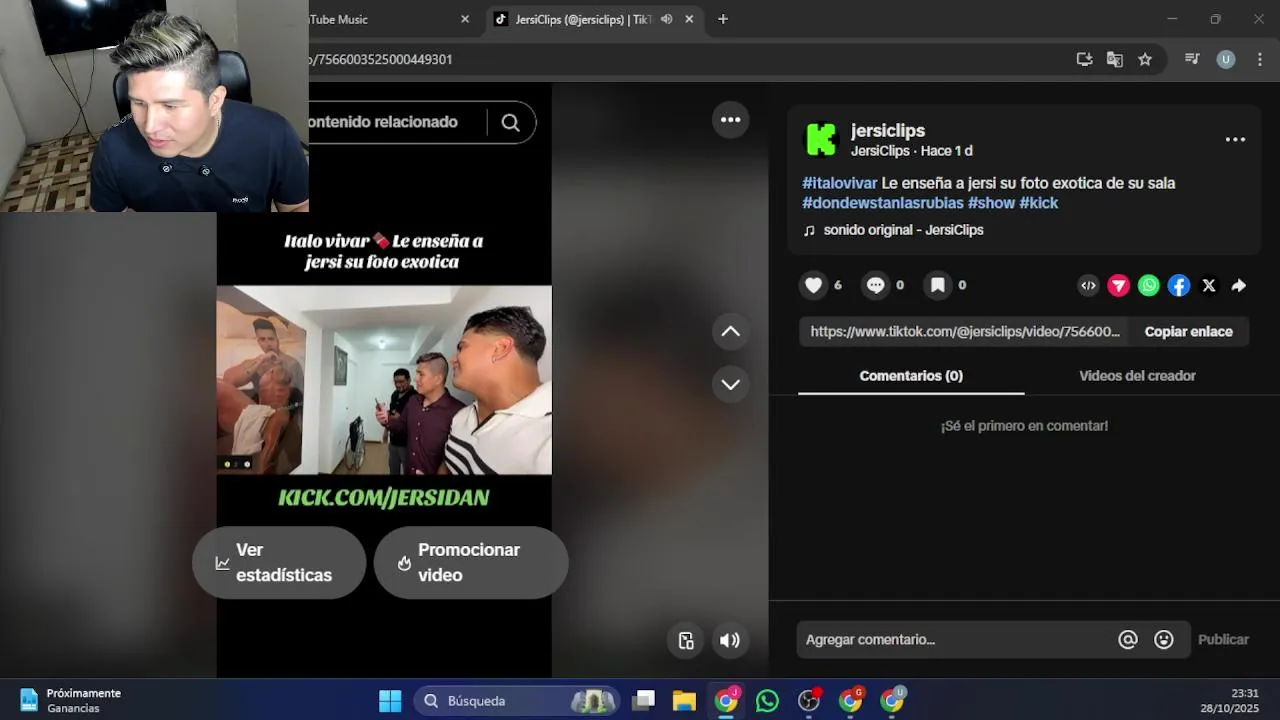The image size is (1280, 720).
Task: Go to the next video with down arrow
Action: [x=731, y=384]
